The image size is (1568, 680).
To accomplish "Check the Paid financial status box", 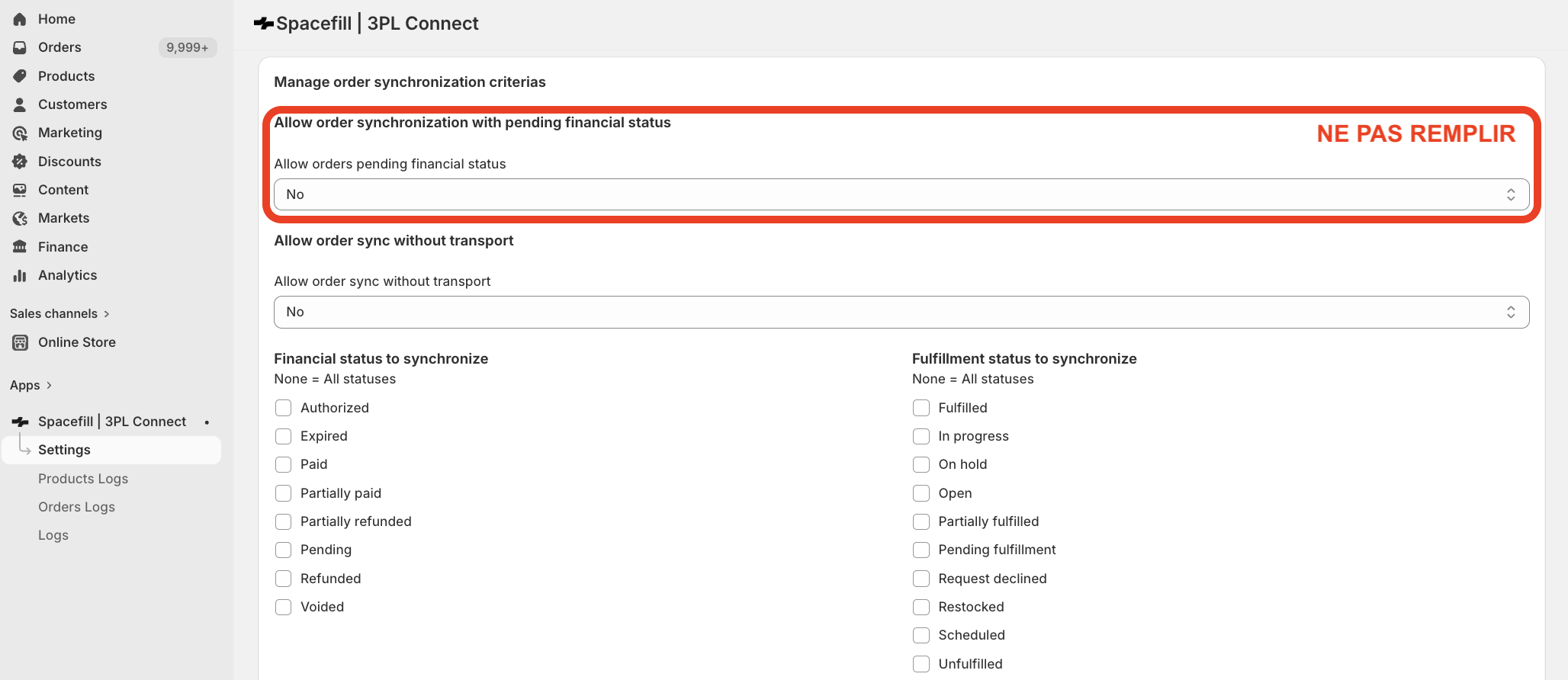I will click(283, 465).
